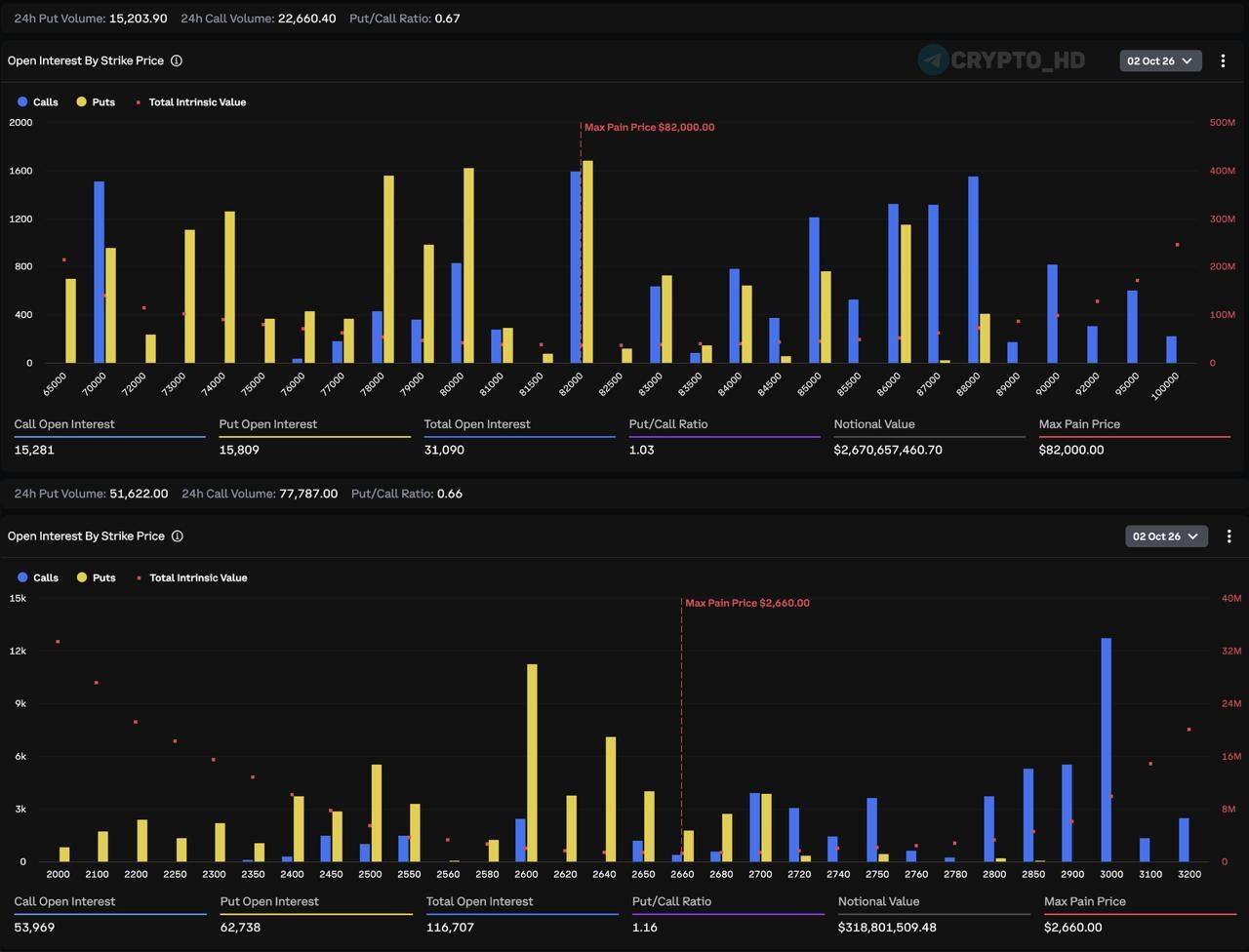Click Total Open Interest value 116,707
This screenshot has width=1249, height=952.
point(450,928)
